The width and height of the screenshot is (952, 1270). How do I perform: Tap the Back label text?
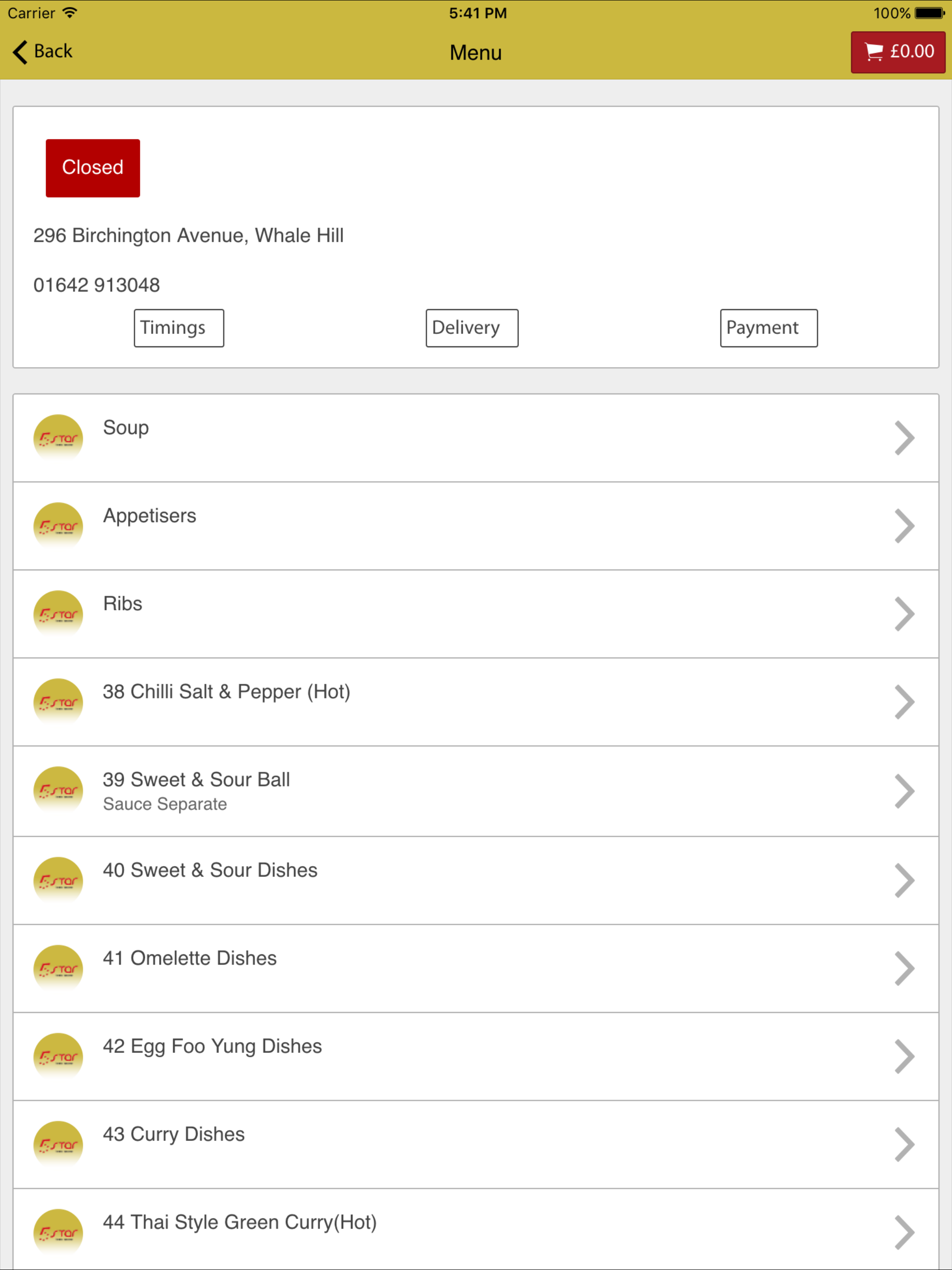point(53,51)
